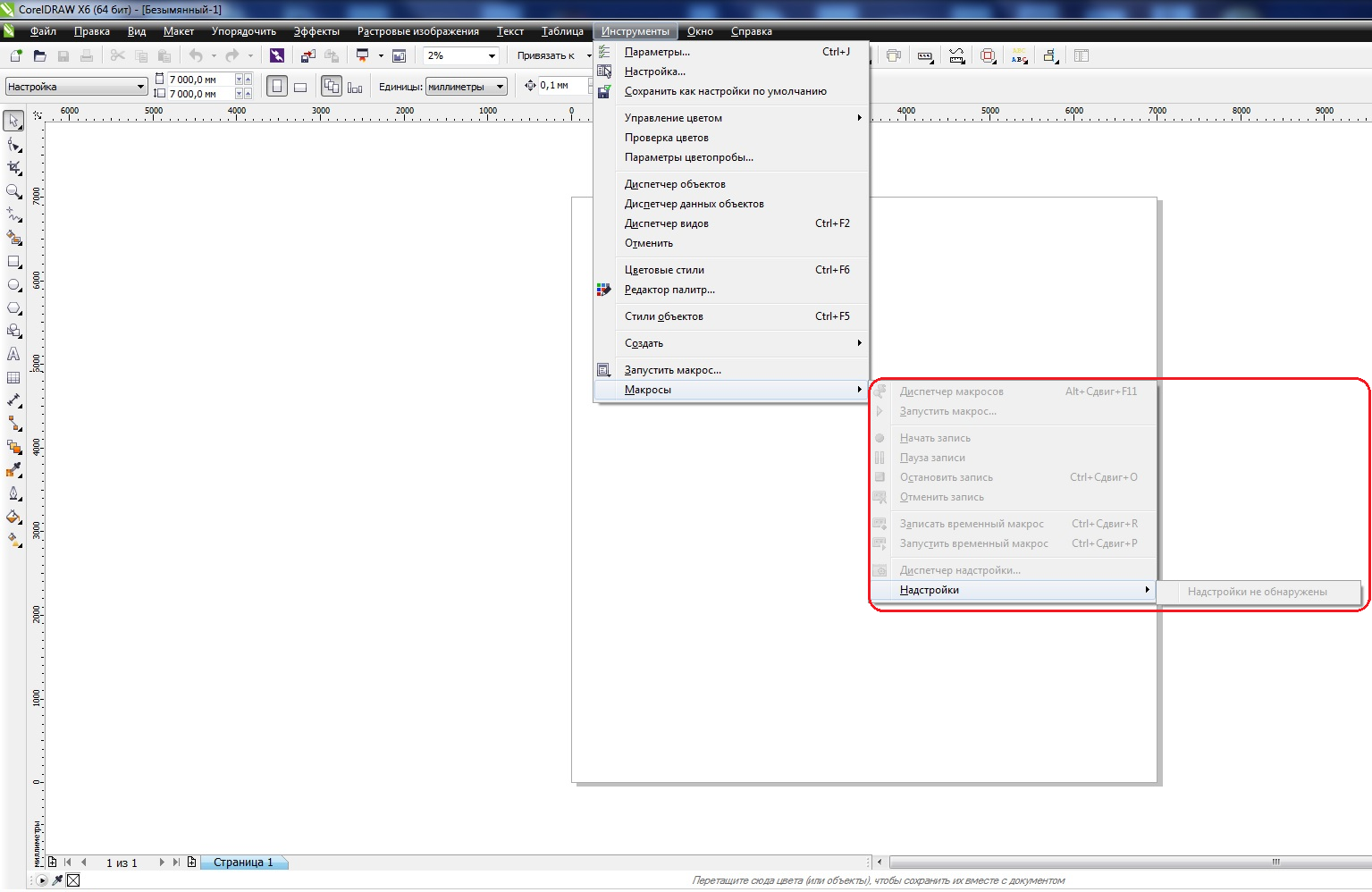Open the Макросы submenu
This screenshot has width=1372, height=892.
point(731,390)
